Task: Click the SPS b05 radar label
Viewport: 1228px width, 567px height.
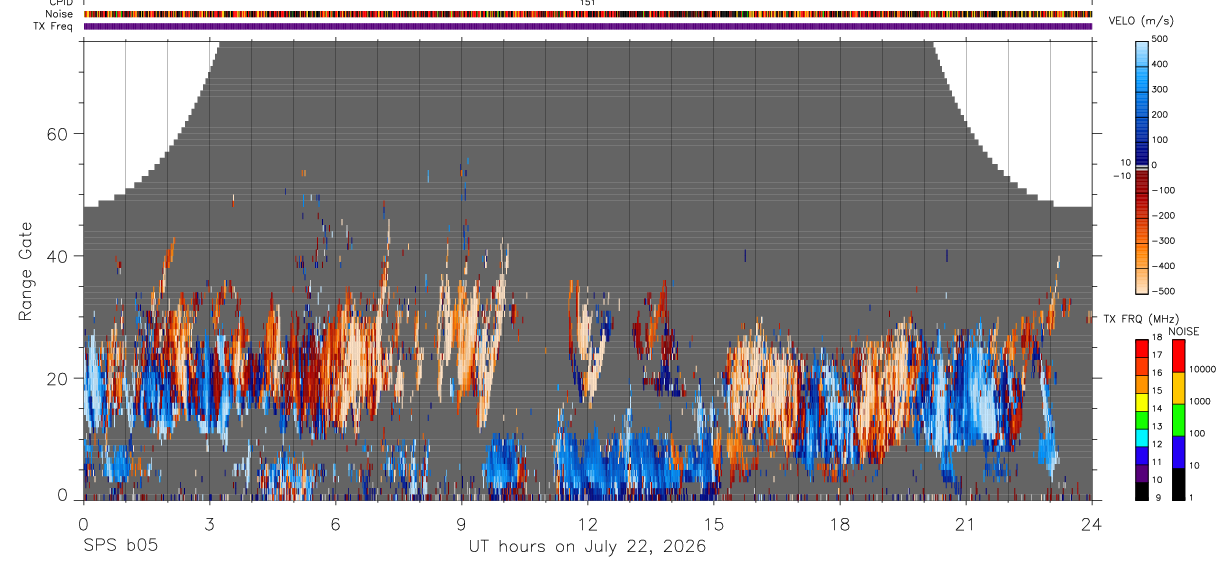Action: coord(118,547)
